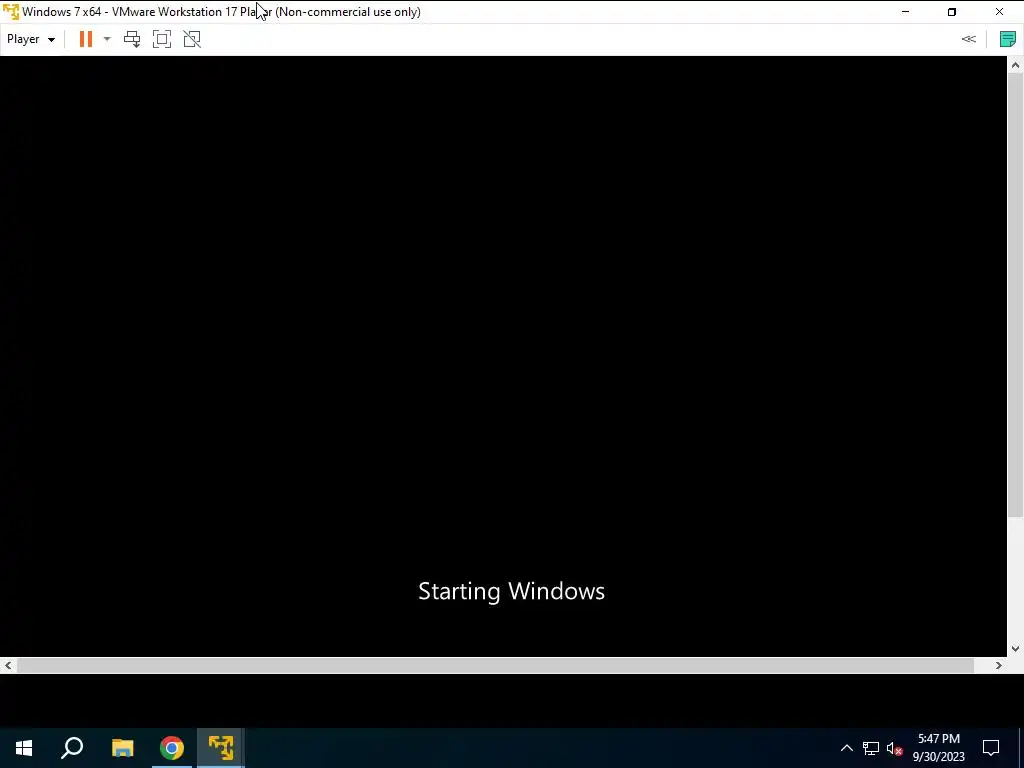Open the notification center icon
The height and width of the screenshot is (768, 1024).
point(991,748)
